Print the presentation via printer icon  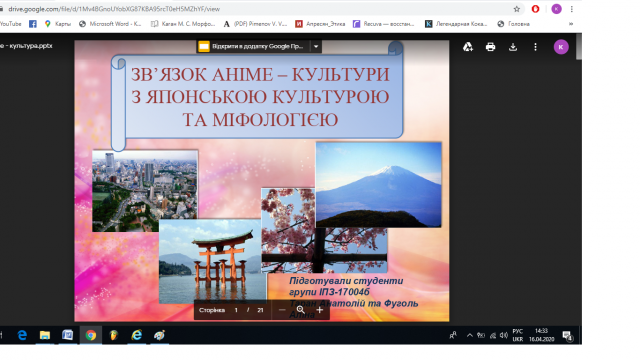click(x=490, y=47)
